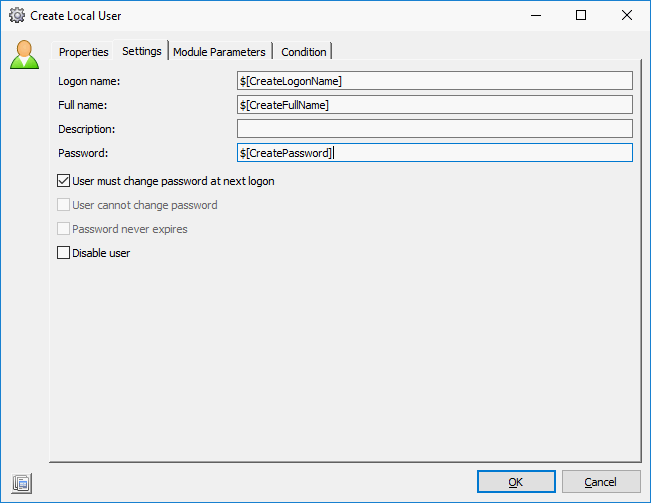
Task: Focus the Logon name field
Action: pos(434,81)
